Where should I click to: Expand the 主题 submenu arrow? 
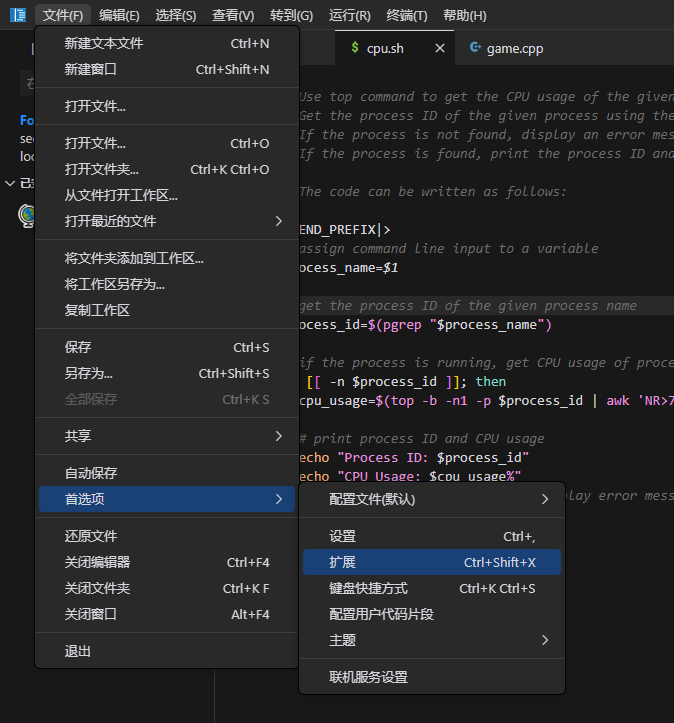click(545, 640)
